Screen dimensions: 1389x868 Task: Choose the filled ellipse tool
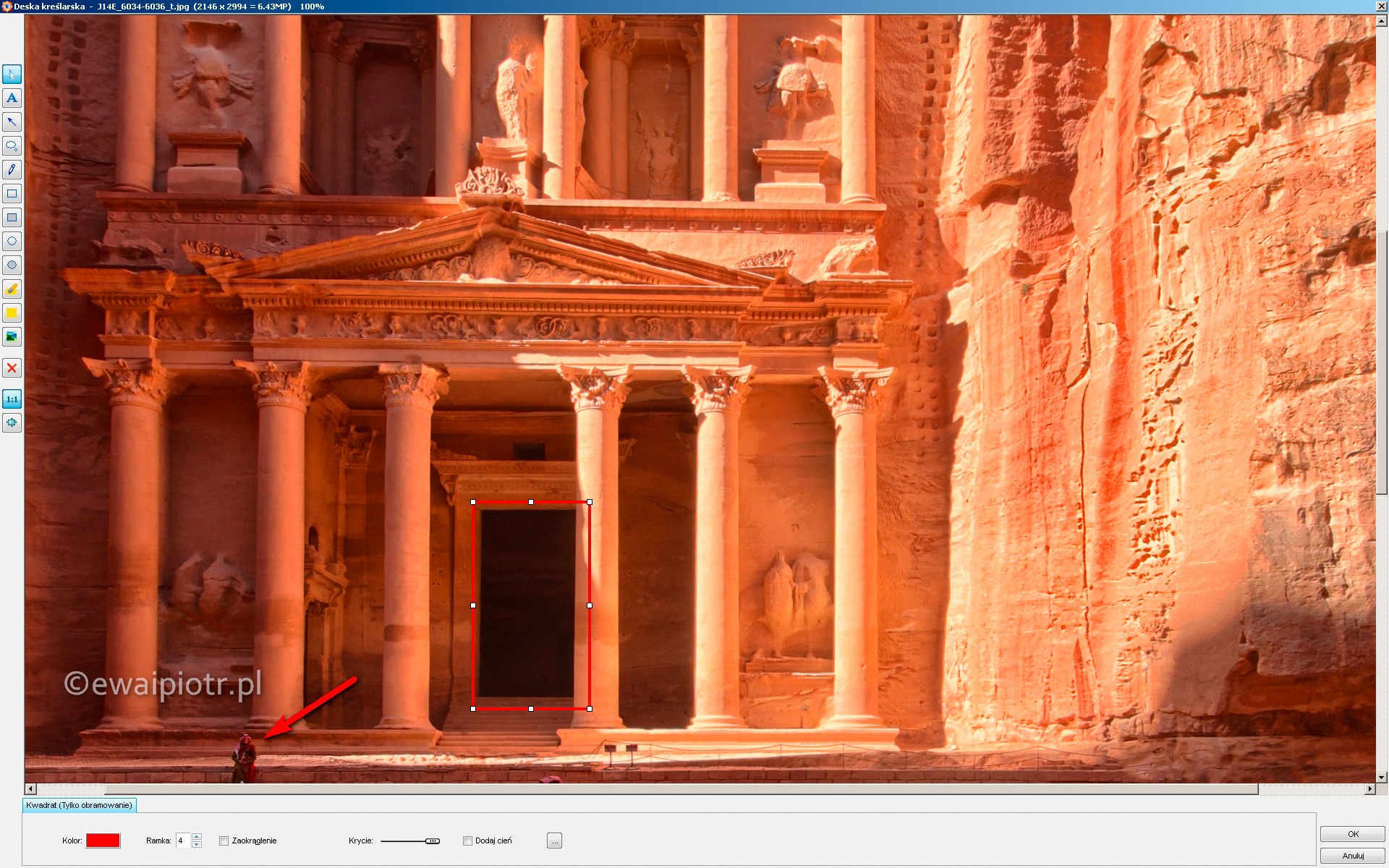pyautogui.click(x=12, y=265)
